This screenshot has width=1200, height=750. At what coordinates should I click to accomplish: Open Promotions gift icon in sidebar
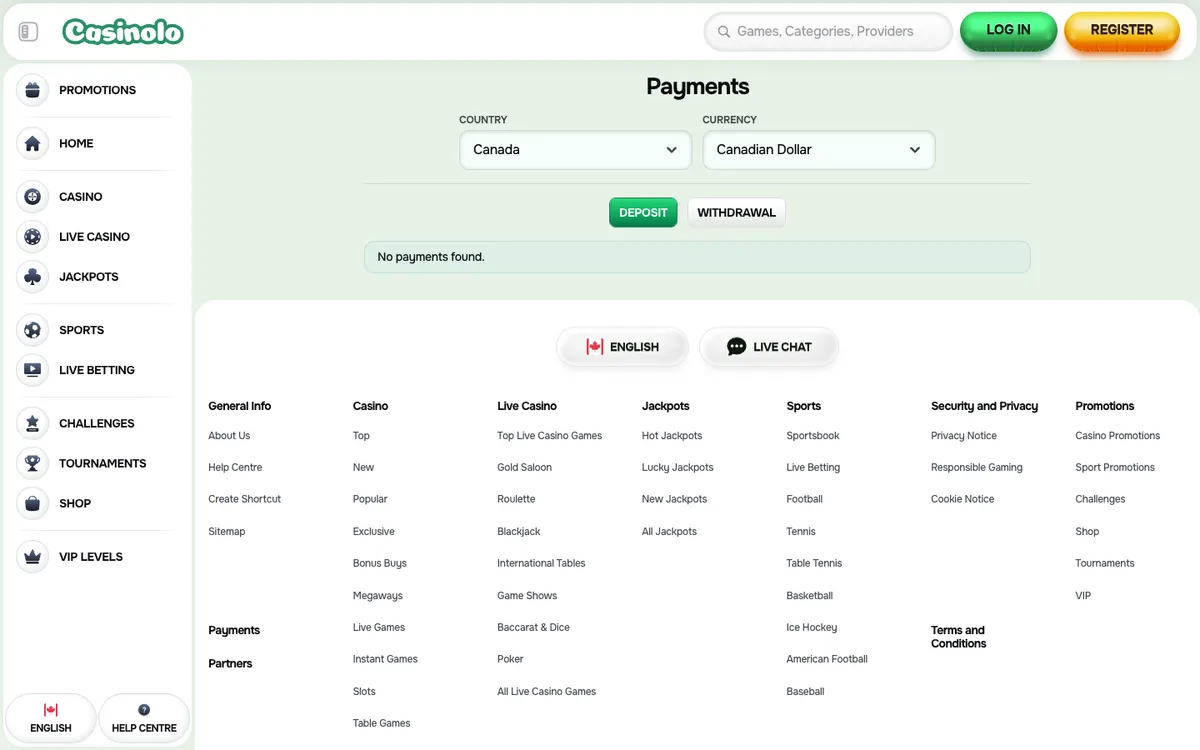click(x=32, y=90)
